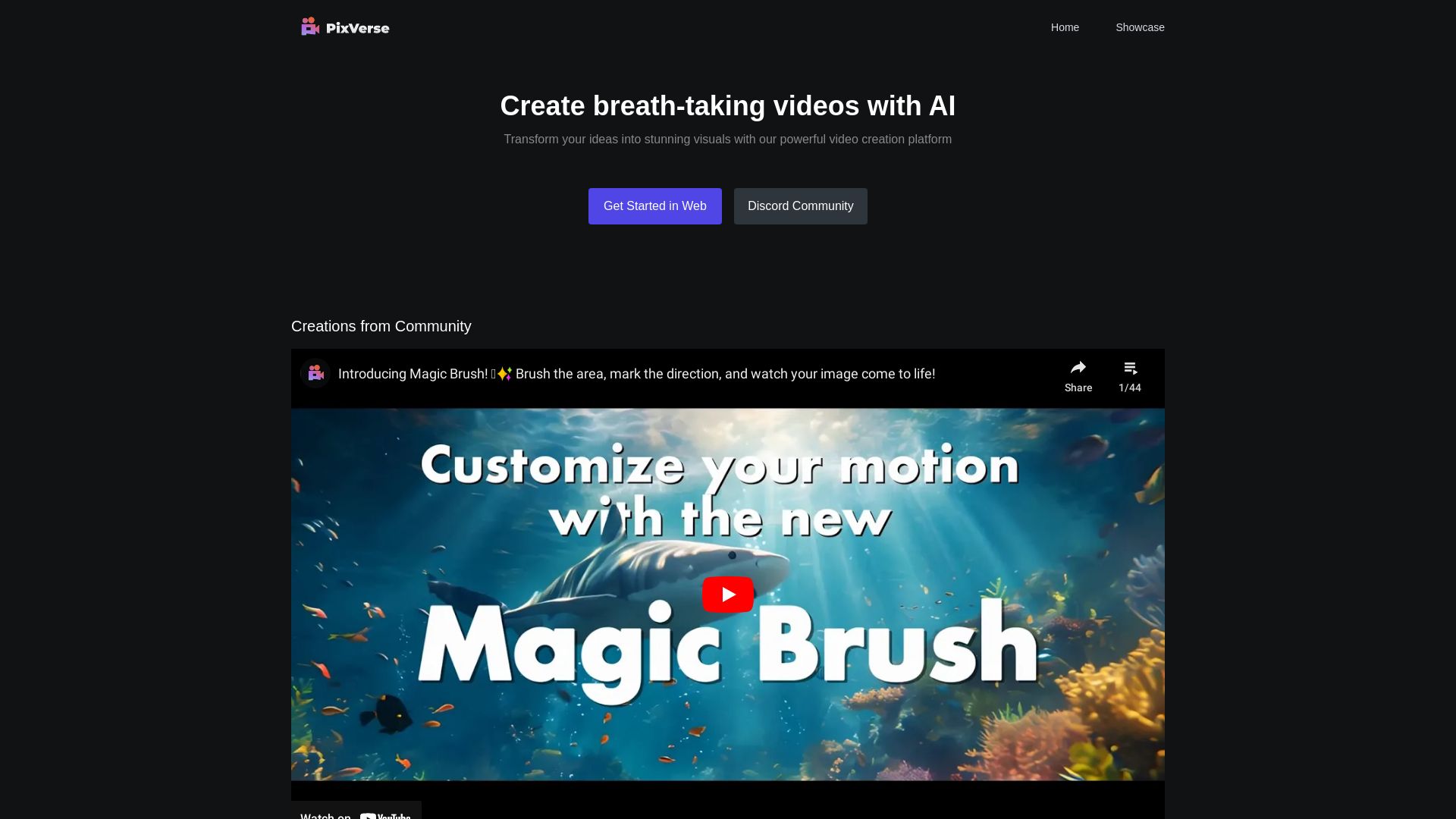This screenshot has height=819, width=1456.
Task: Click the PixVerse app icon in header
Action: pos(309,27)
